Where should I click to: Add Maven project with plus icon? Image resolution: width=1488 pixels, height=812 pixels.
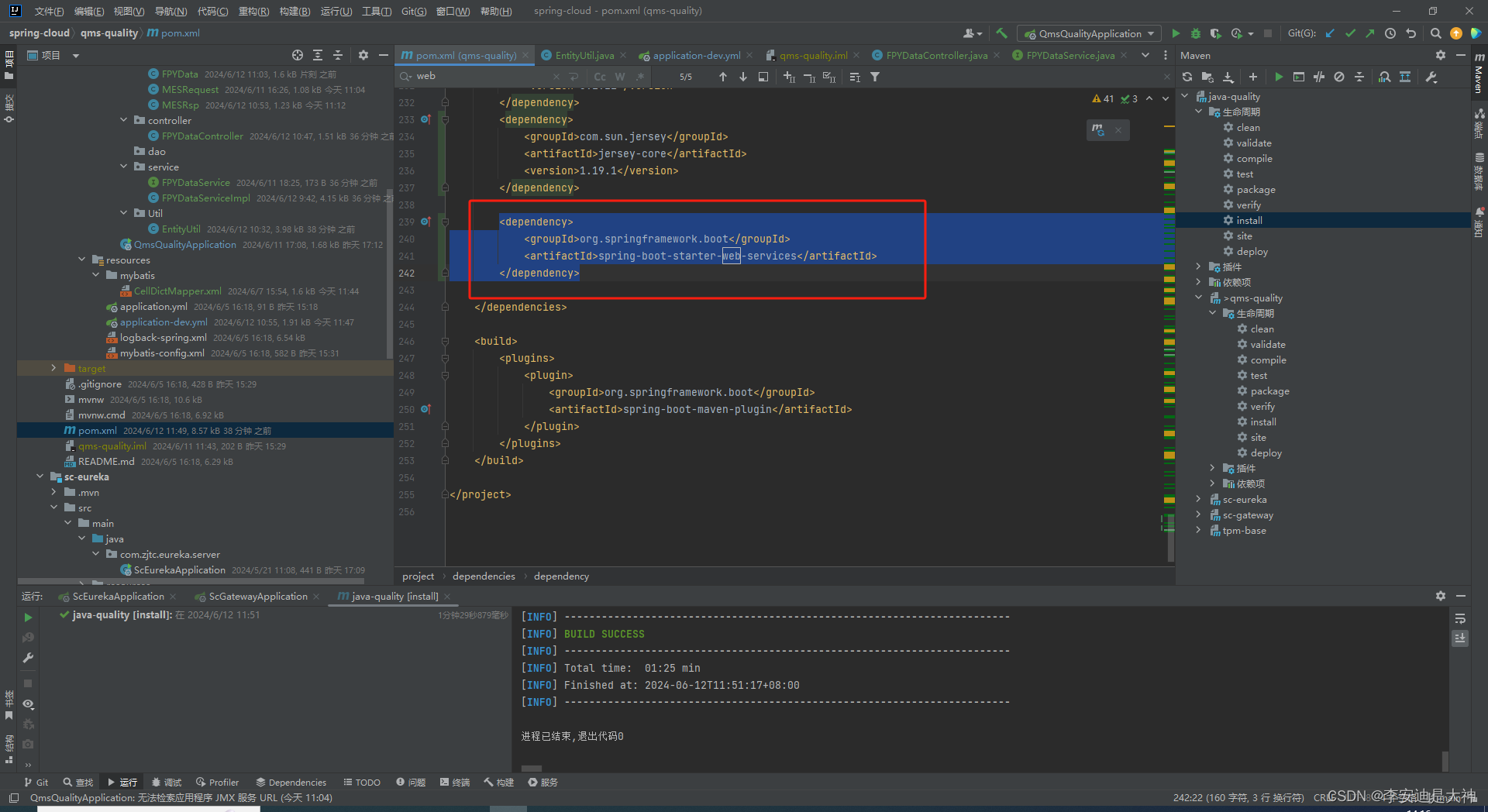tap(1253, 77)
